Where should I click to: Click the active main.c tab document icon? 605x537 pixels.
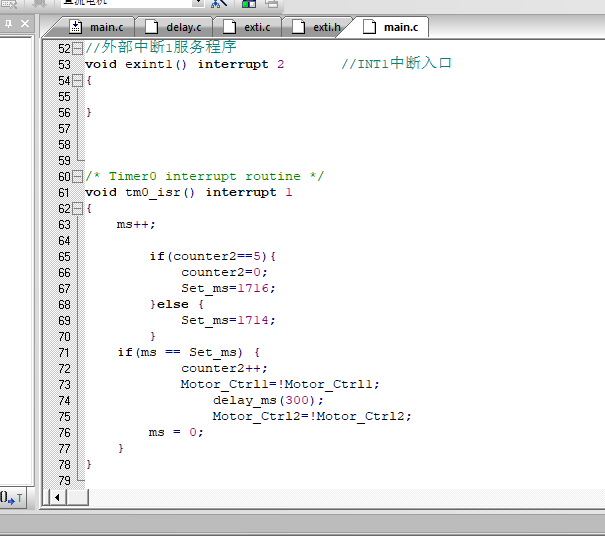coord(369,27)
